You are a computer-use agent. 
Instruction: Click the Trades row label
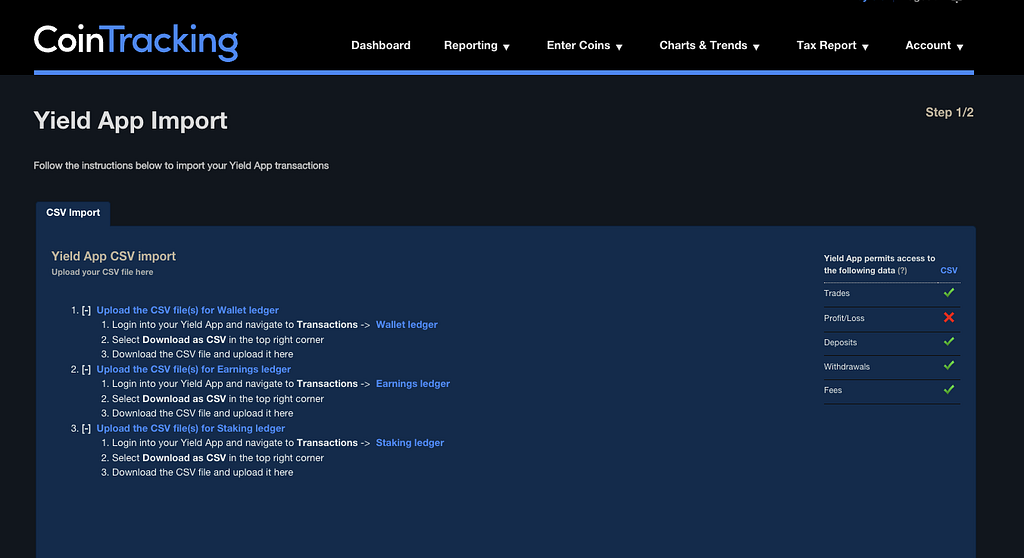tap(837, 293)
